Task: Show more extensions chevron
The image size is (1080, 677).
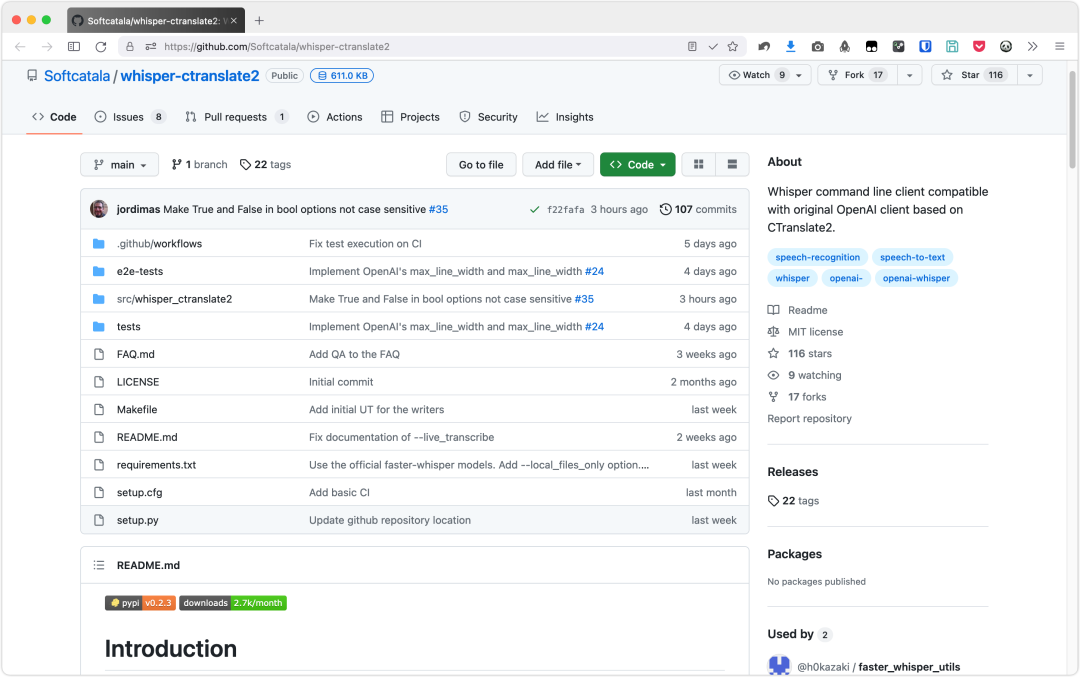Action: [1032, 47]
